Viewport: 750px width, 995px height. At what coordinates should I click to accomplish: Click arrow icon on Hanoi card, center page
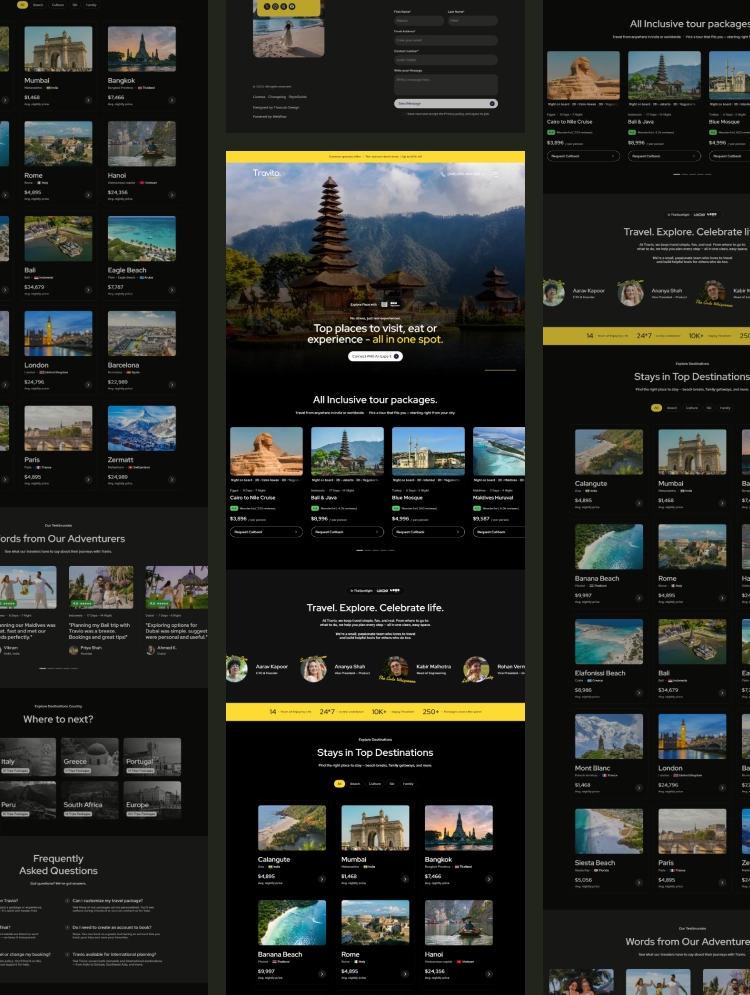coord(489,973)
